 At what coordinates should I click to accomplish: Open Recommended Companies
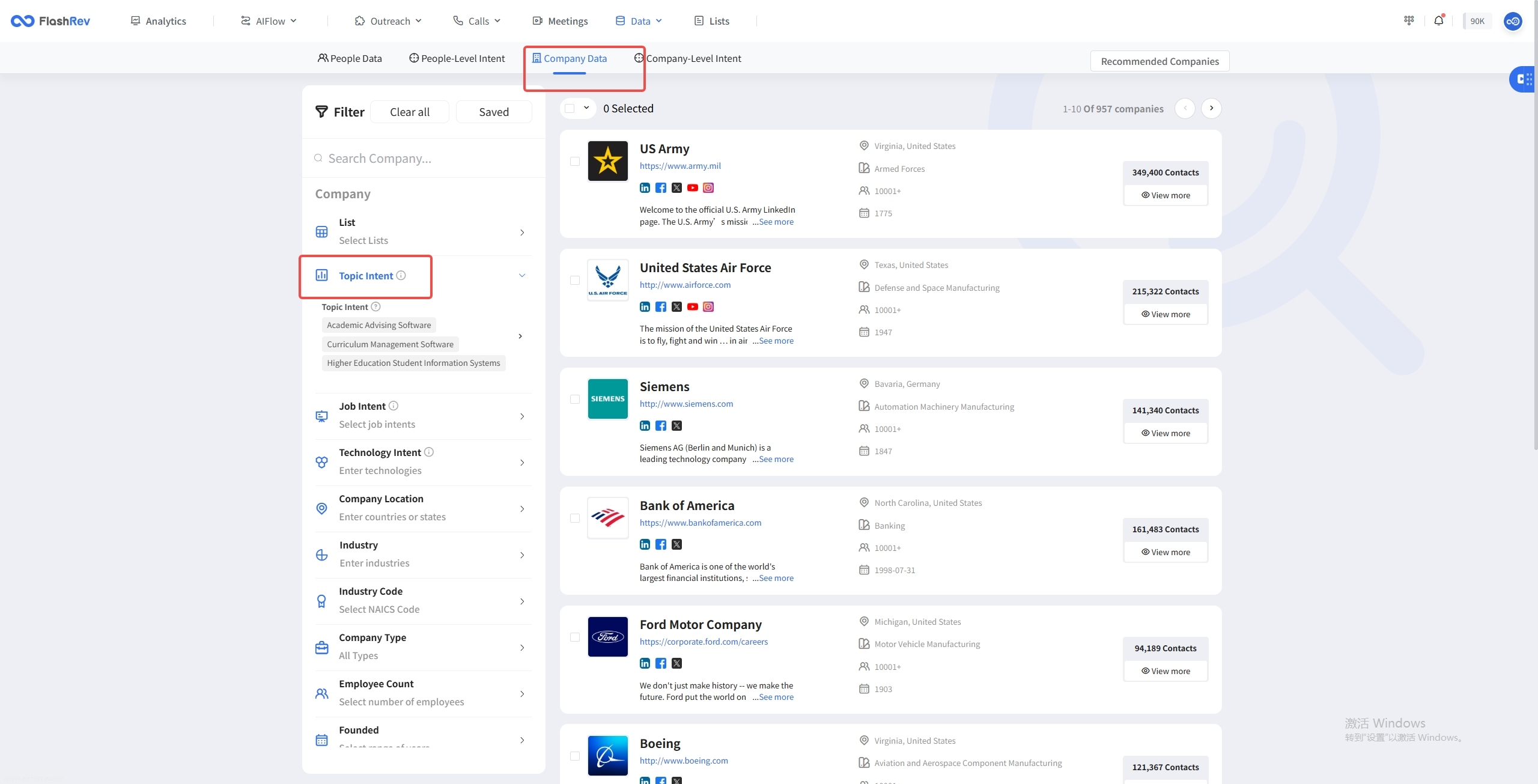[1160, 61]
